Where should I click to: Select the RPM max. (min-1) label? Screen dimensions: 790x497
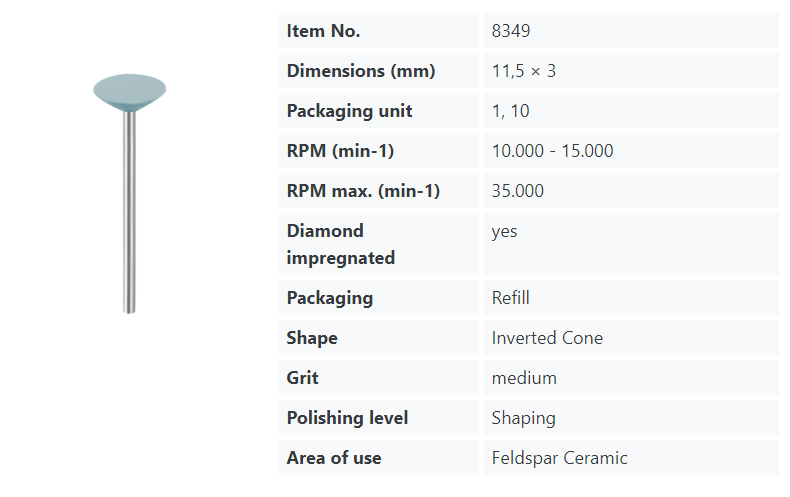363,191
